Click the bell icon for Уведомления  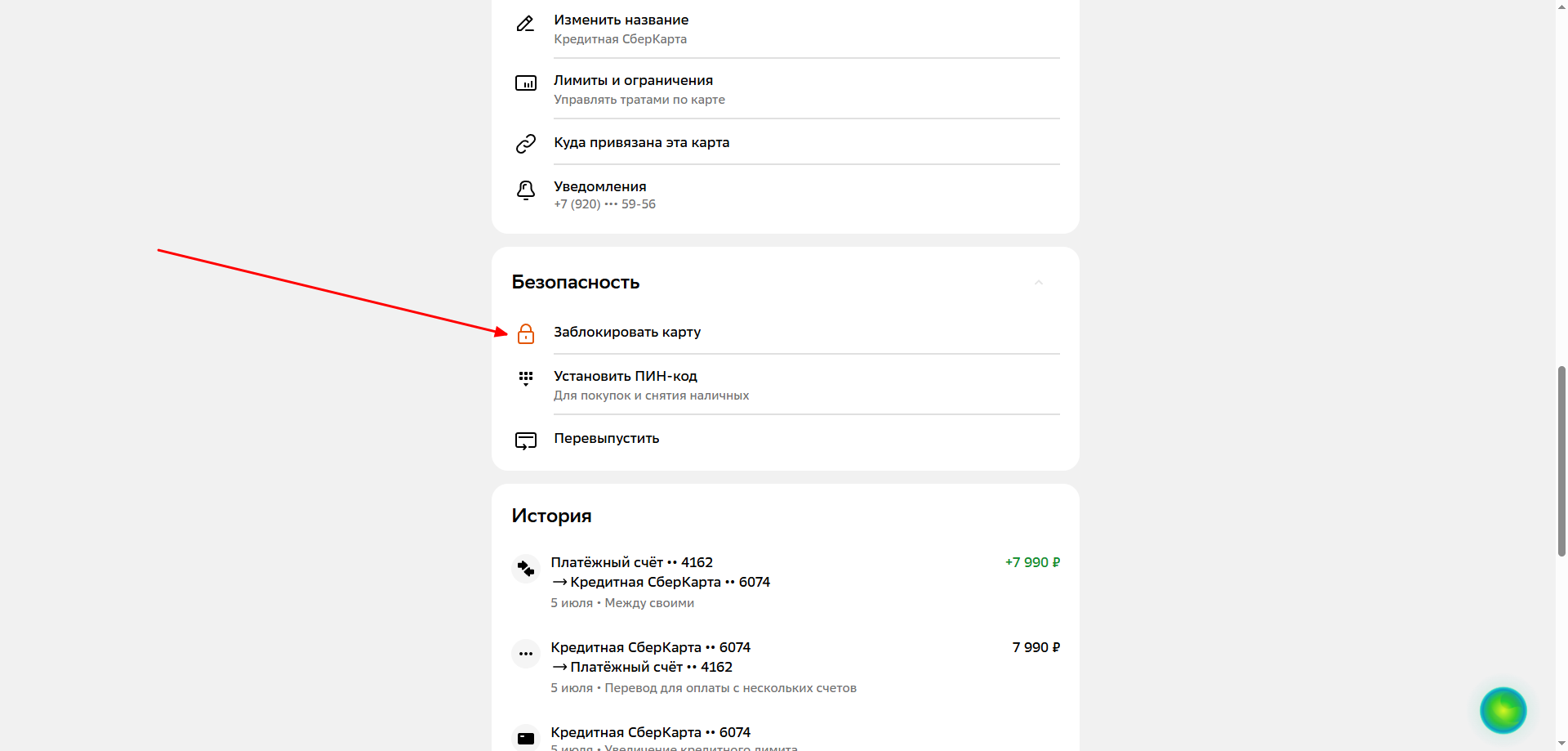pos(526,190)
